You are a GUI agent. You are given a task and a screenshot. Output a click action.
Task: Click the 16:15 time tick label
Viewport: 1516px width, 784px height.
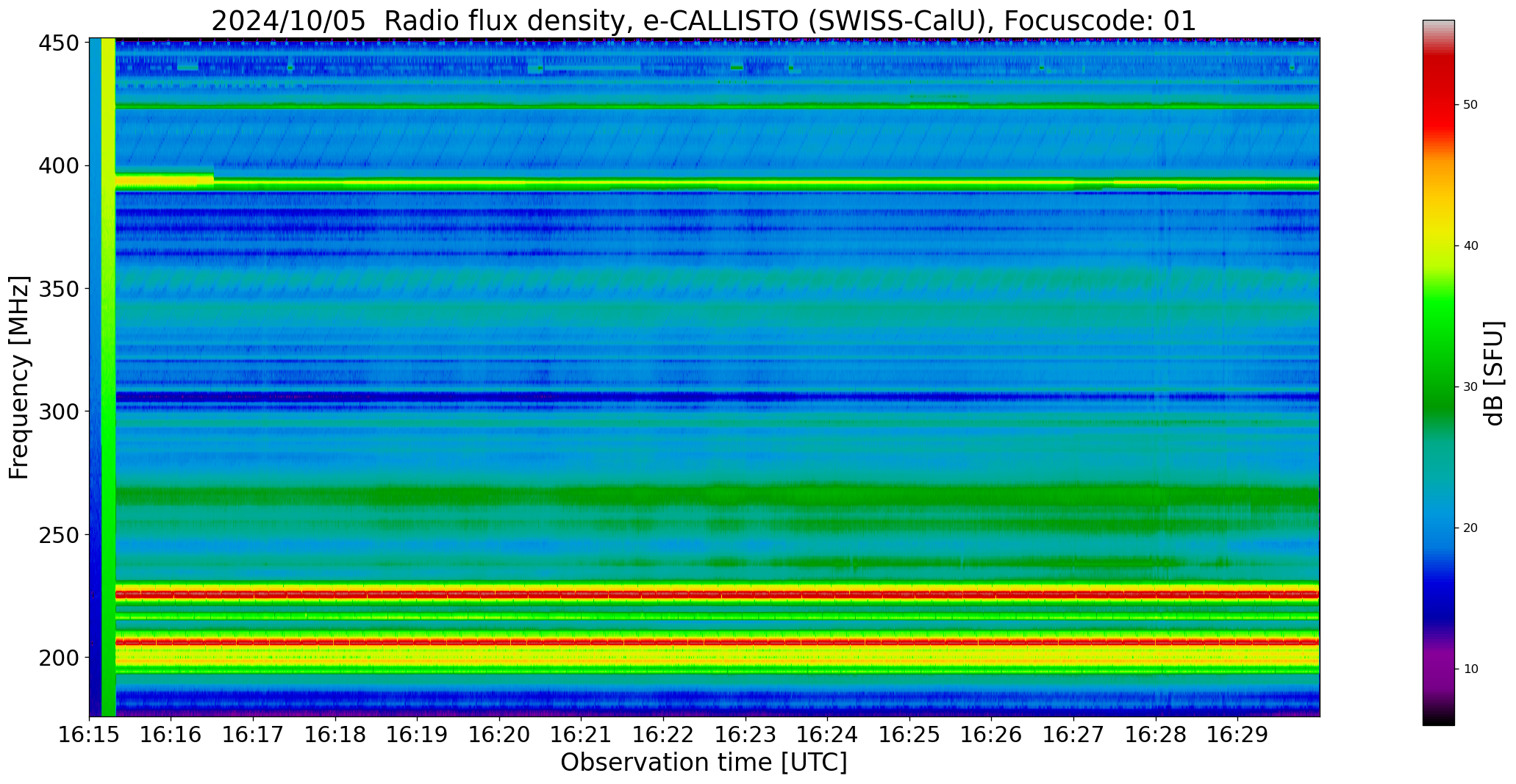pos(90,735)
